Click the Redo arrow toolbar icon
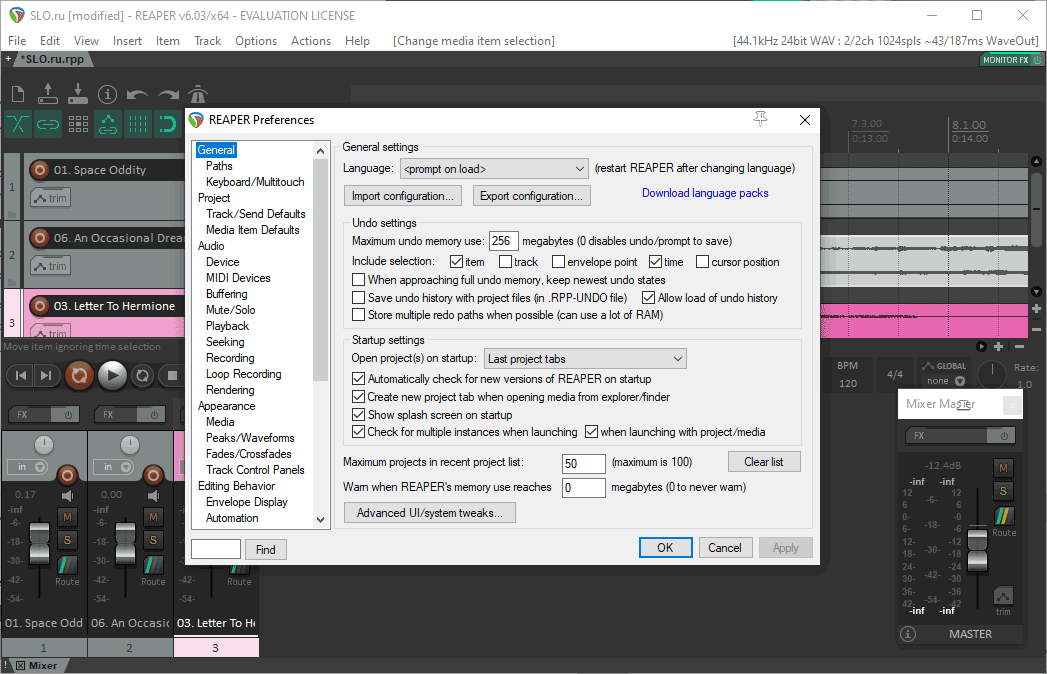Viewport: 1047px width, 674px height. pyautogui.click(x=168, y=95)
